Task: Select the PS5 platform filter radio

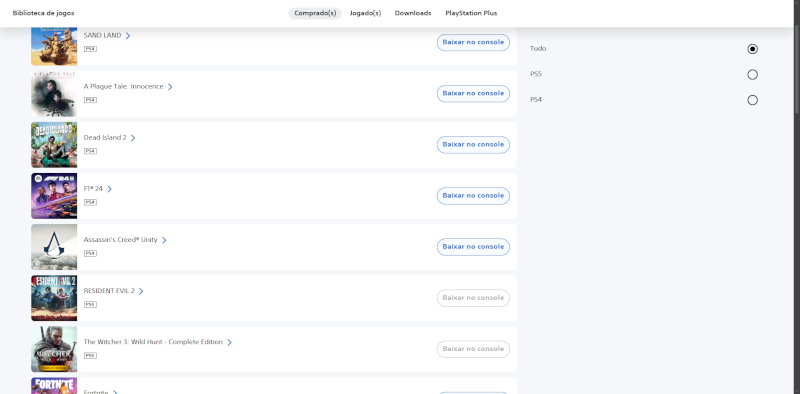Action: (x=752, y=75)
